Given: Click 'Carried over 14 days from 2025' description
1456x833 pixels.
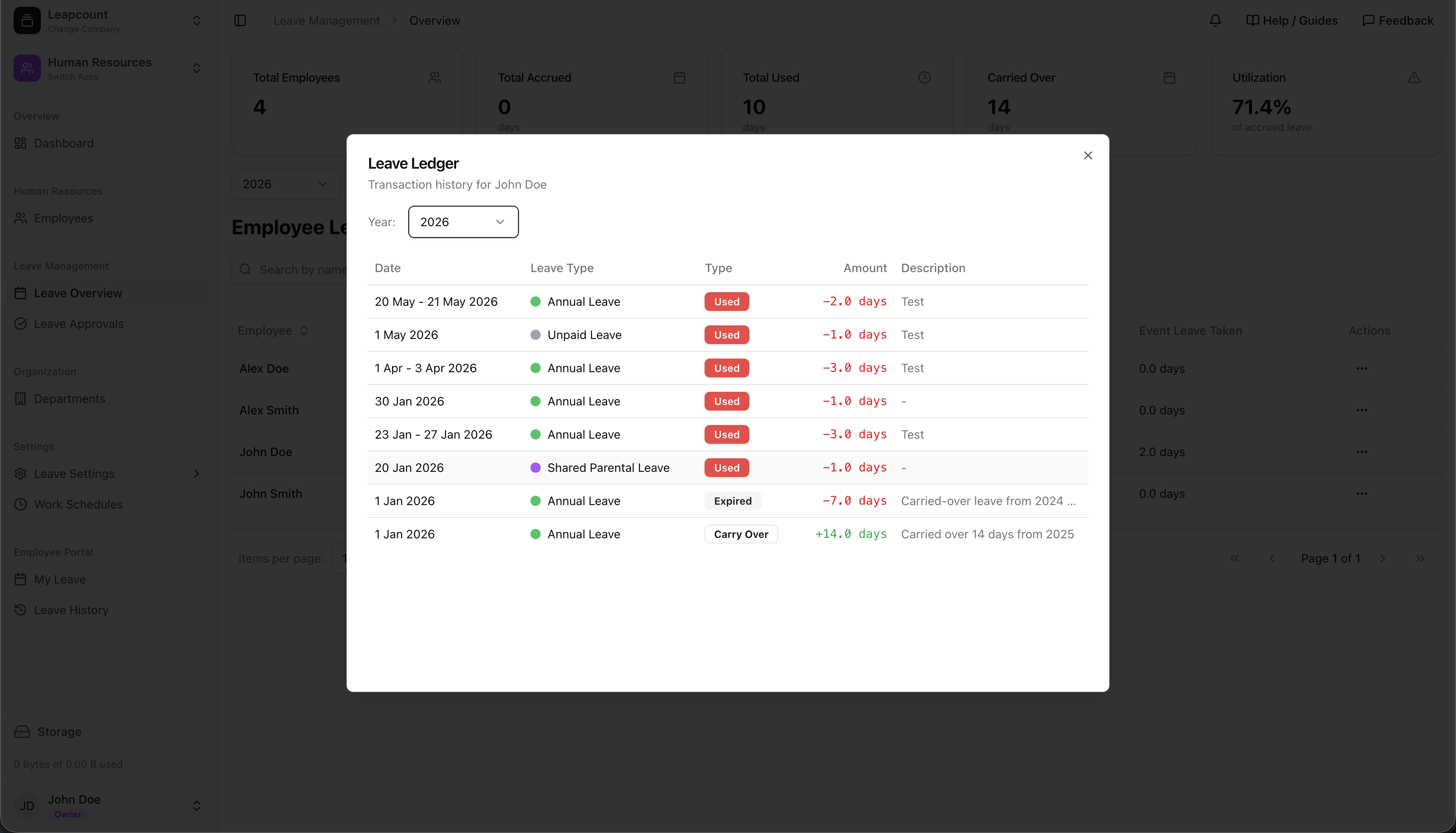Looking at the screenshot, I should tap(987, 534).
